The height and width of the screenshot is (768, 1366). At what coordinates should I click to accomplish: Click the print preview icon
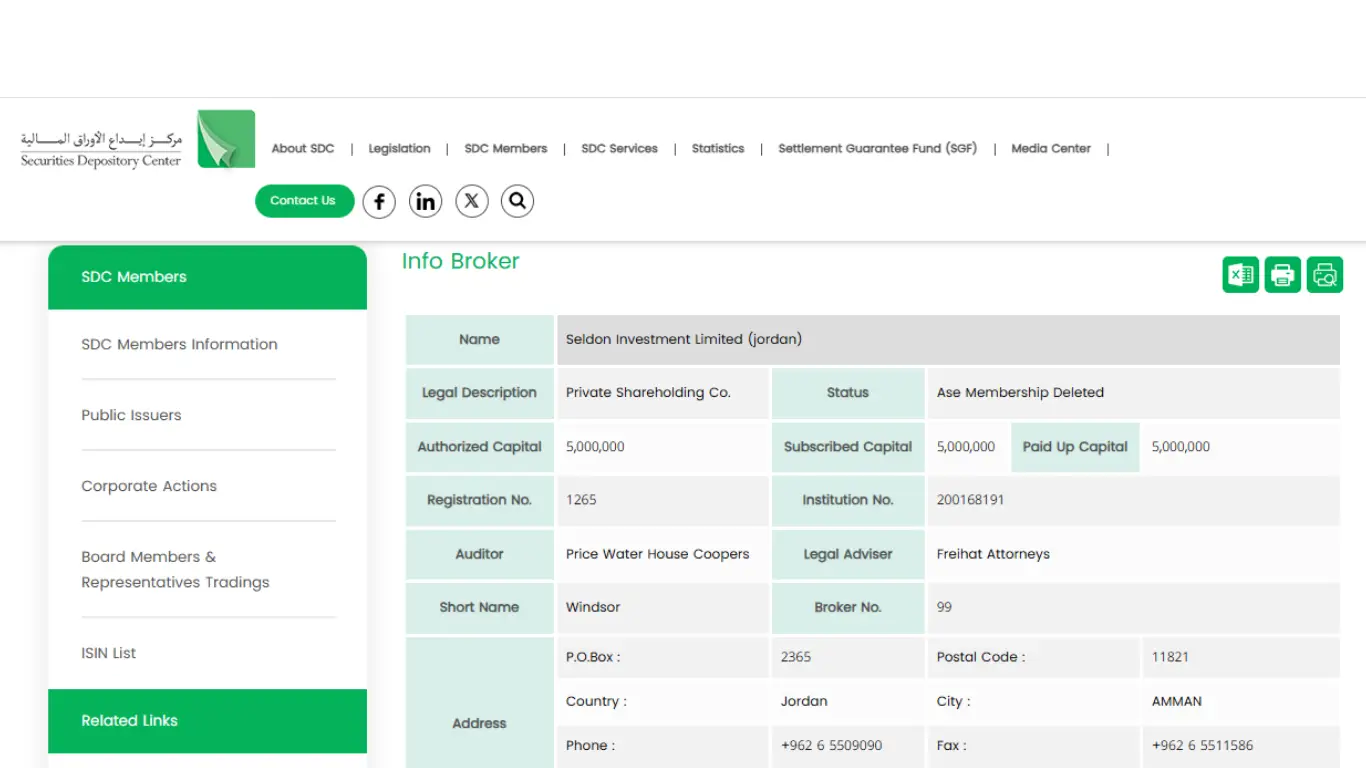click(x=1325, y=275)
